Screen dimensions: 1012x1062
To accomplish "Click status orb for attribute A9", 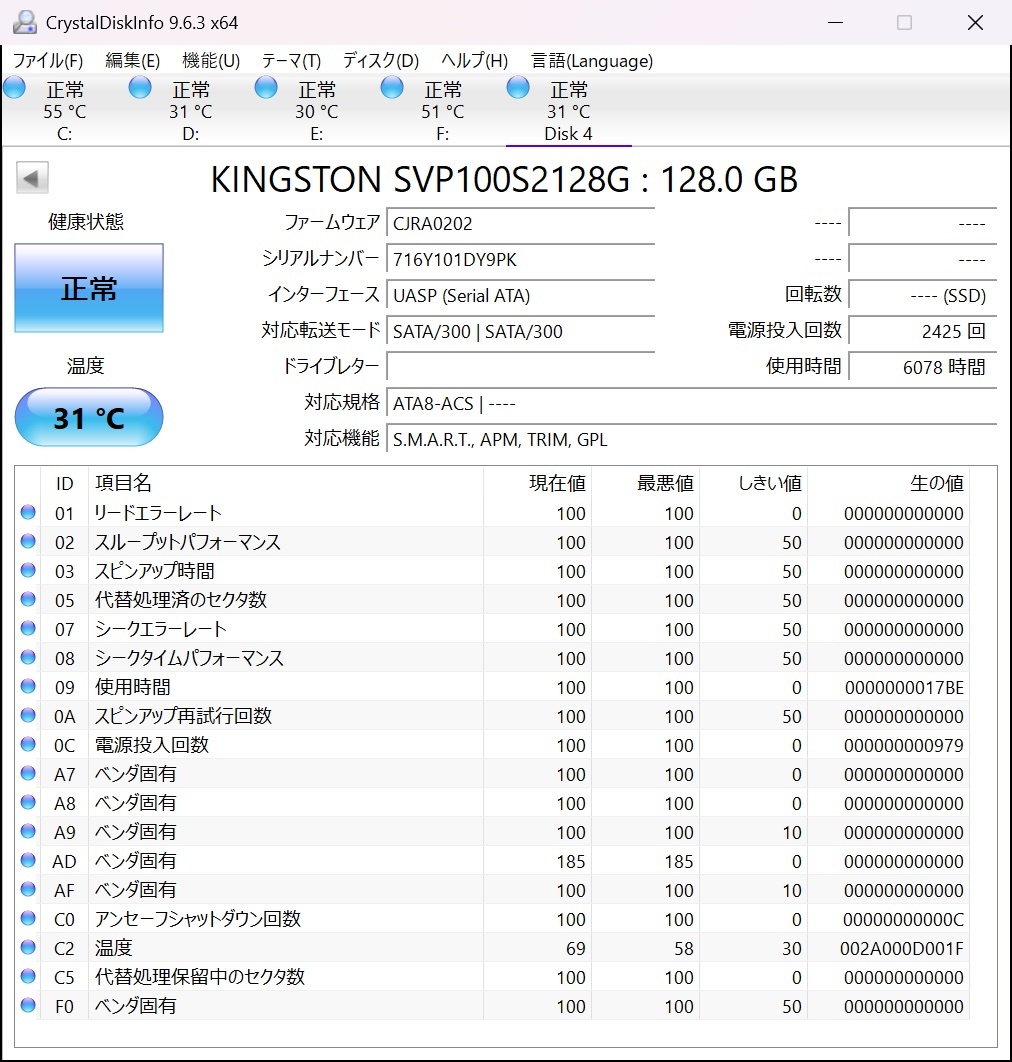I will point(28,831).
